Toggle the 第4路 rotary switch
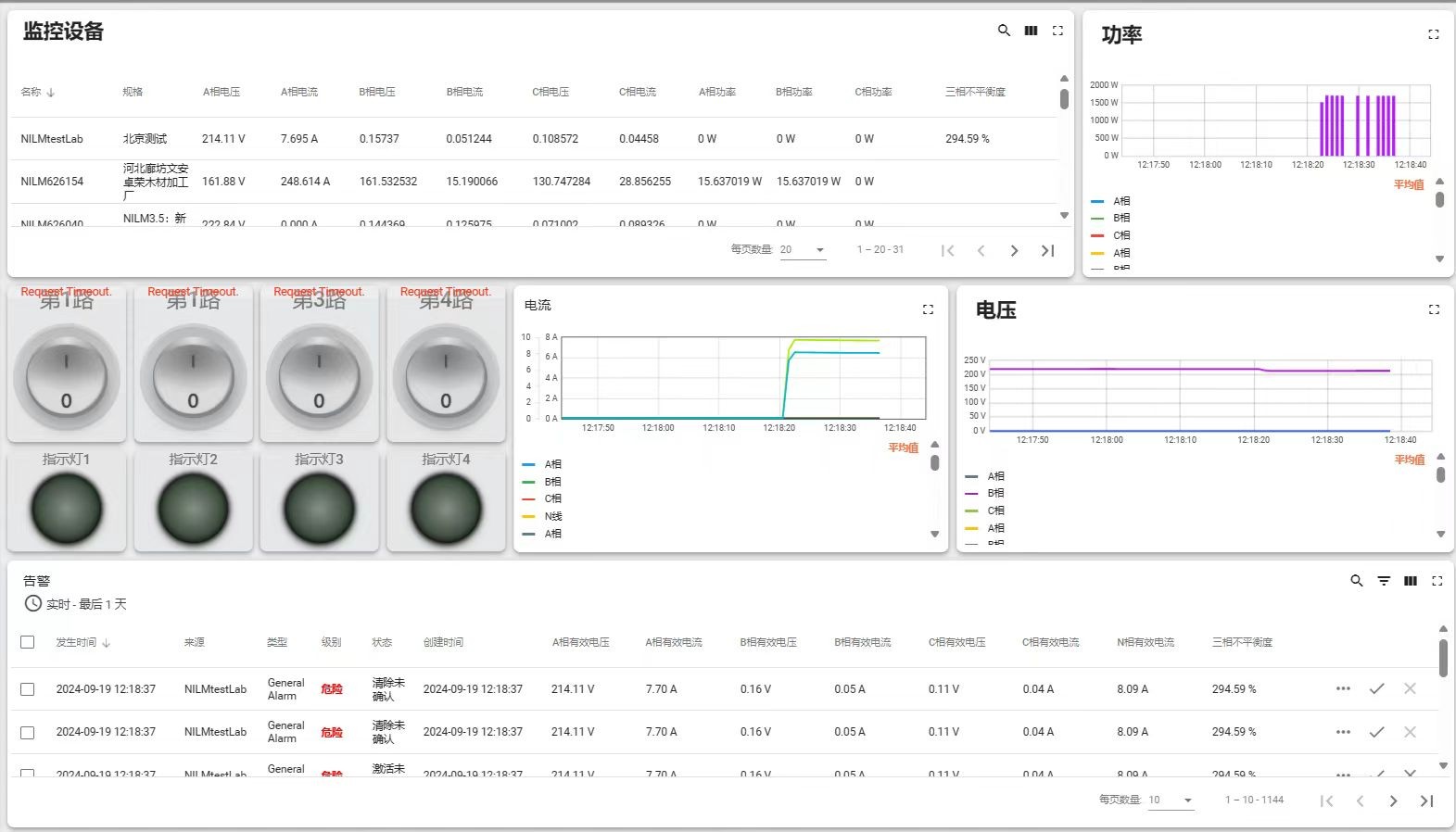 (x=446, y=378)
